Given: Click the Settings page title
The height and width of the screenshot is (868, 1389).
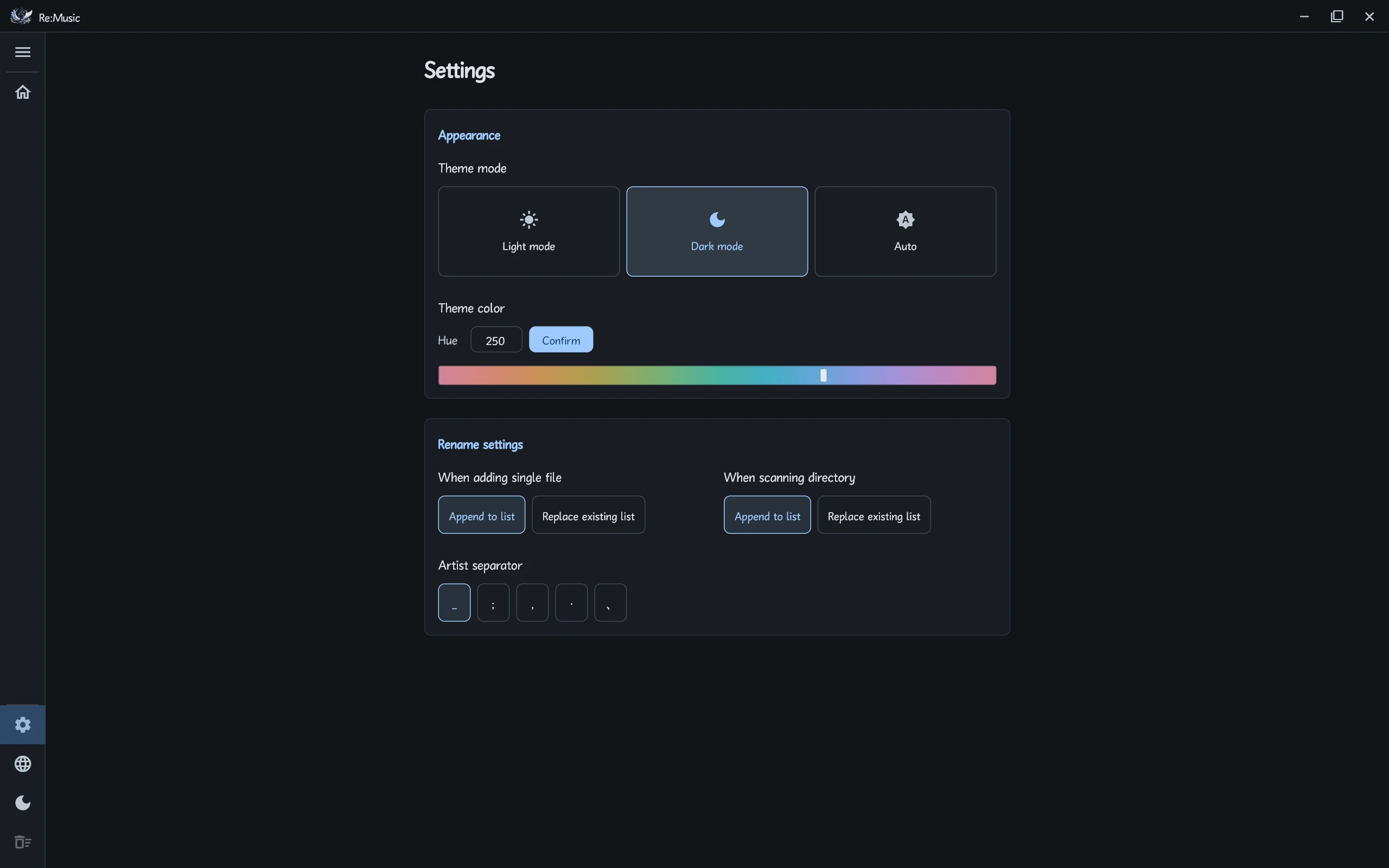Looking at the screenshot, I should click(x=459, y=71).
